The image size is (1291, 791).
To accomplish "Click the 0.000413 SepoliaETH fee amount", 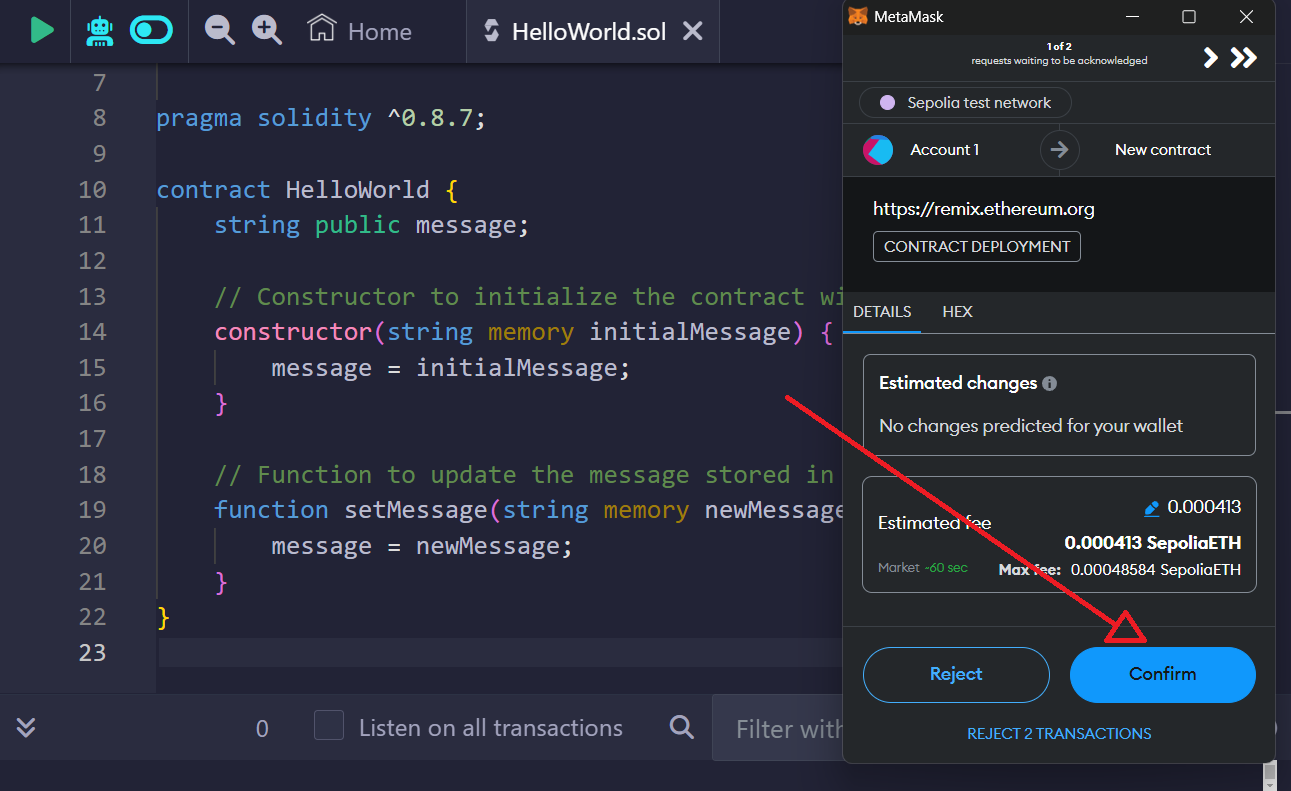I will (x=1153, y=543).
